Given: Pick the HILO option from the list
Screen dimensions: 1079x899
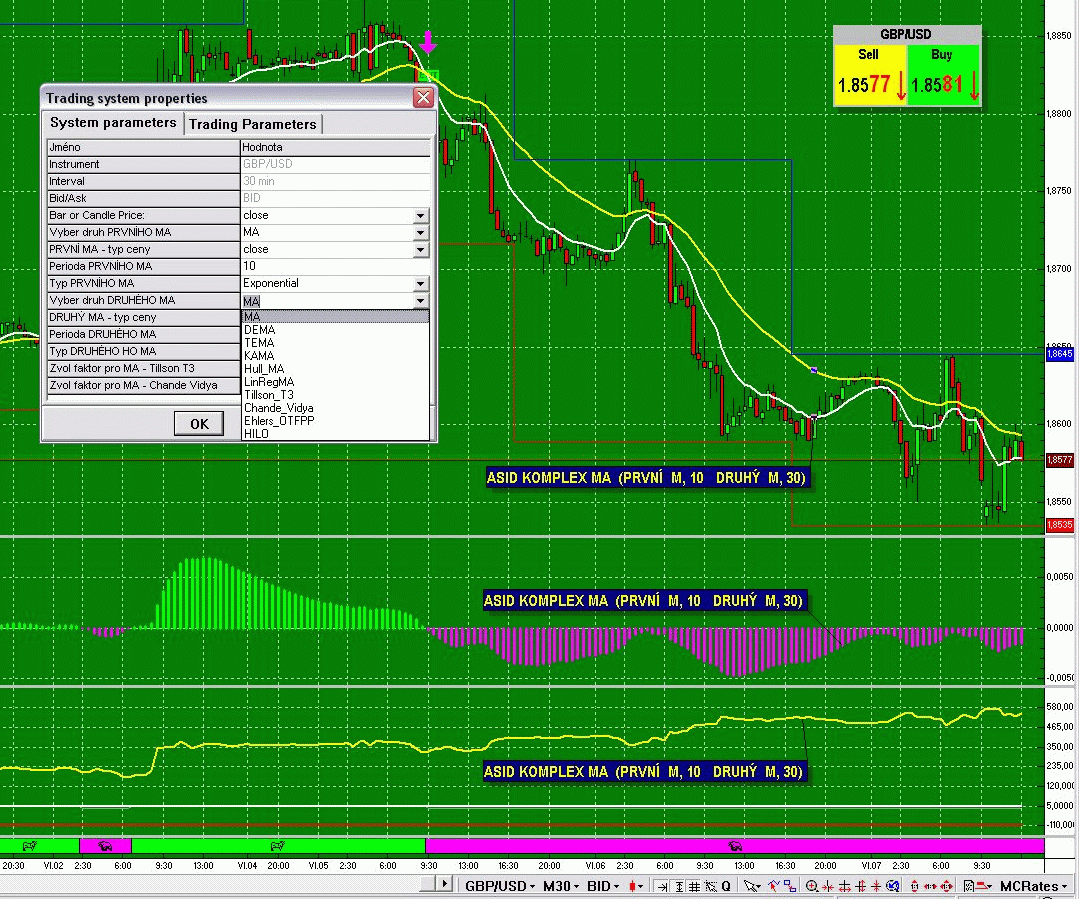Looking at the screenshot, I should [256, 434].
